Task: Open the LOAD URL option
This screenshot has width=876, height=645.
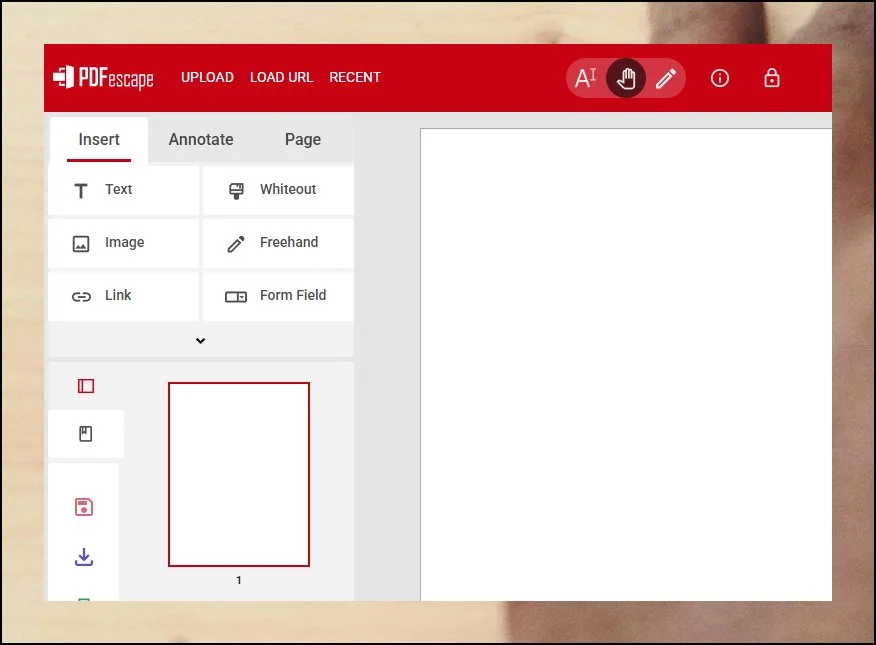Action: [x=281, y=78]
